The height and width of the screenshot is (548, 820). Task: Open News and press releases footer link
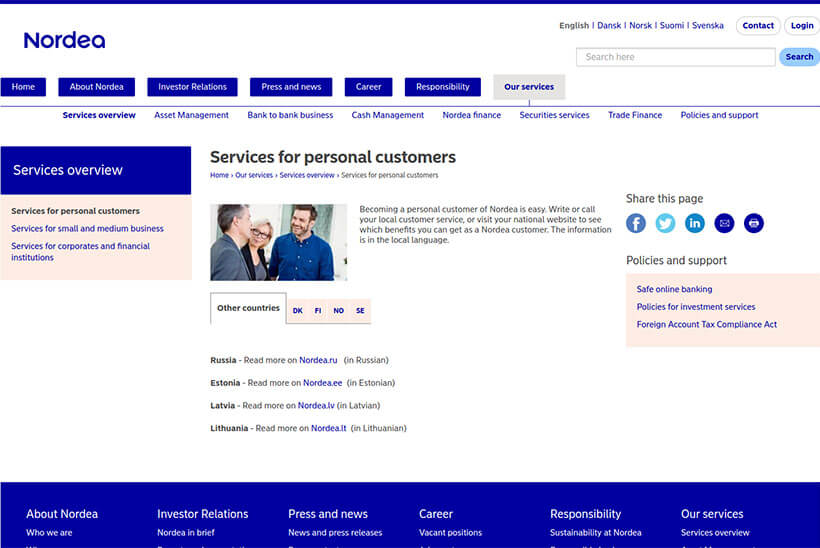[335, 533]
